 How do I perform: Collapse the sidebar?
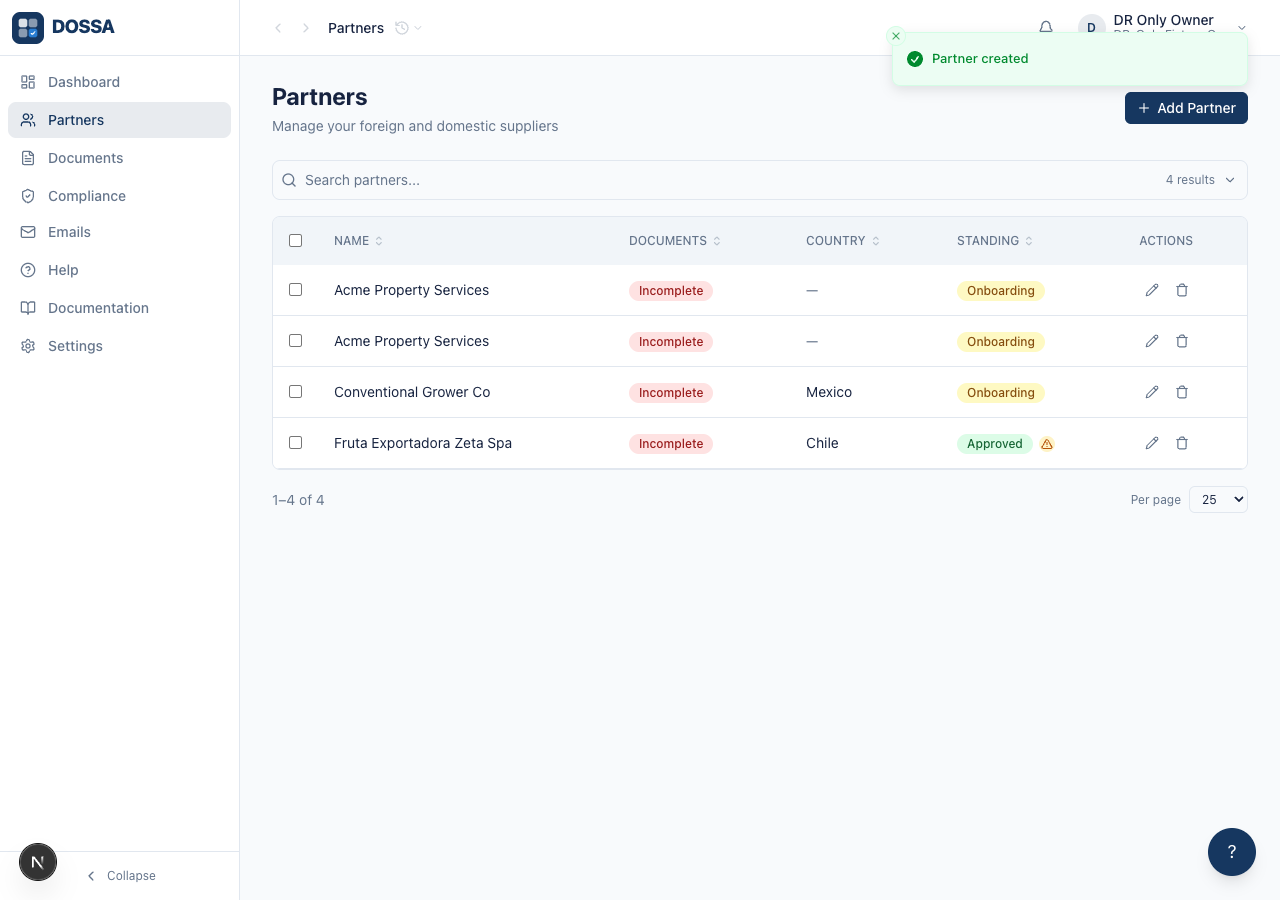pos(120,876)
